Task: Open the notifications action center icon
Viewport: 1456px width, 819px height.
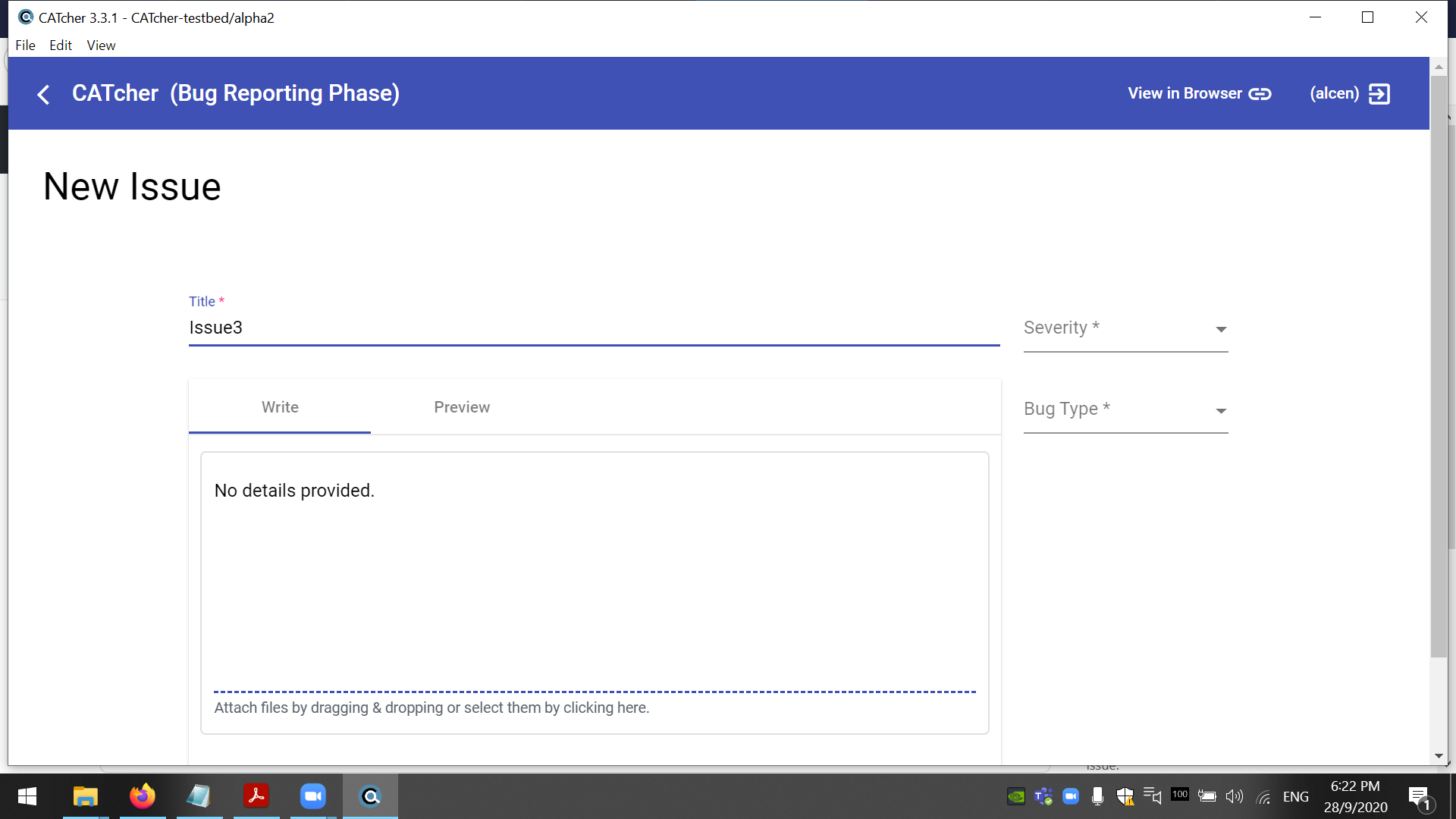Action: (x=1419, y=796)
